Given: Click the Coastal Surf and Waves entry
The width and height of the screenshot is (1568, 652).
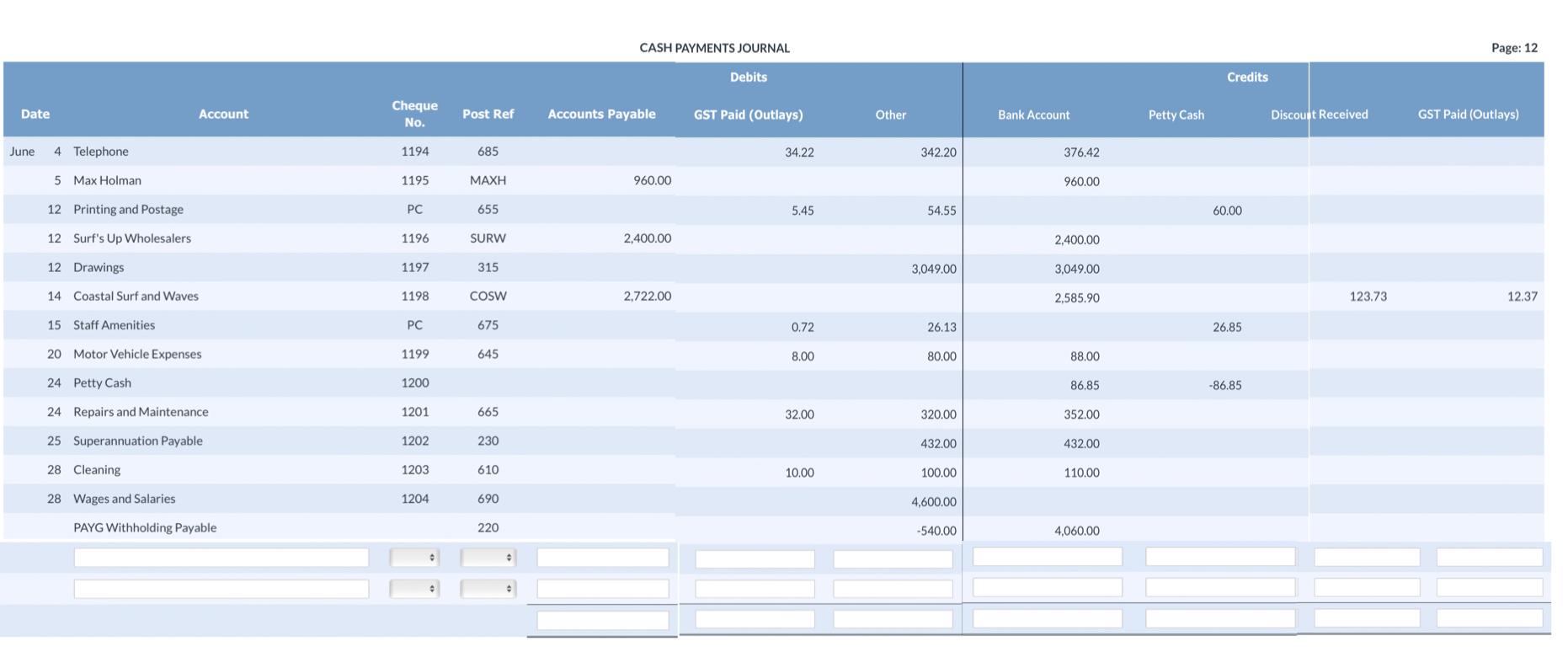Looking at the screenshot, I should pyautogui.click(x=136, y=296).
